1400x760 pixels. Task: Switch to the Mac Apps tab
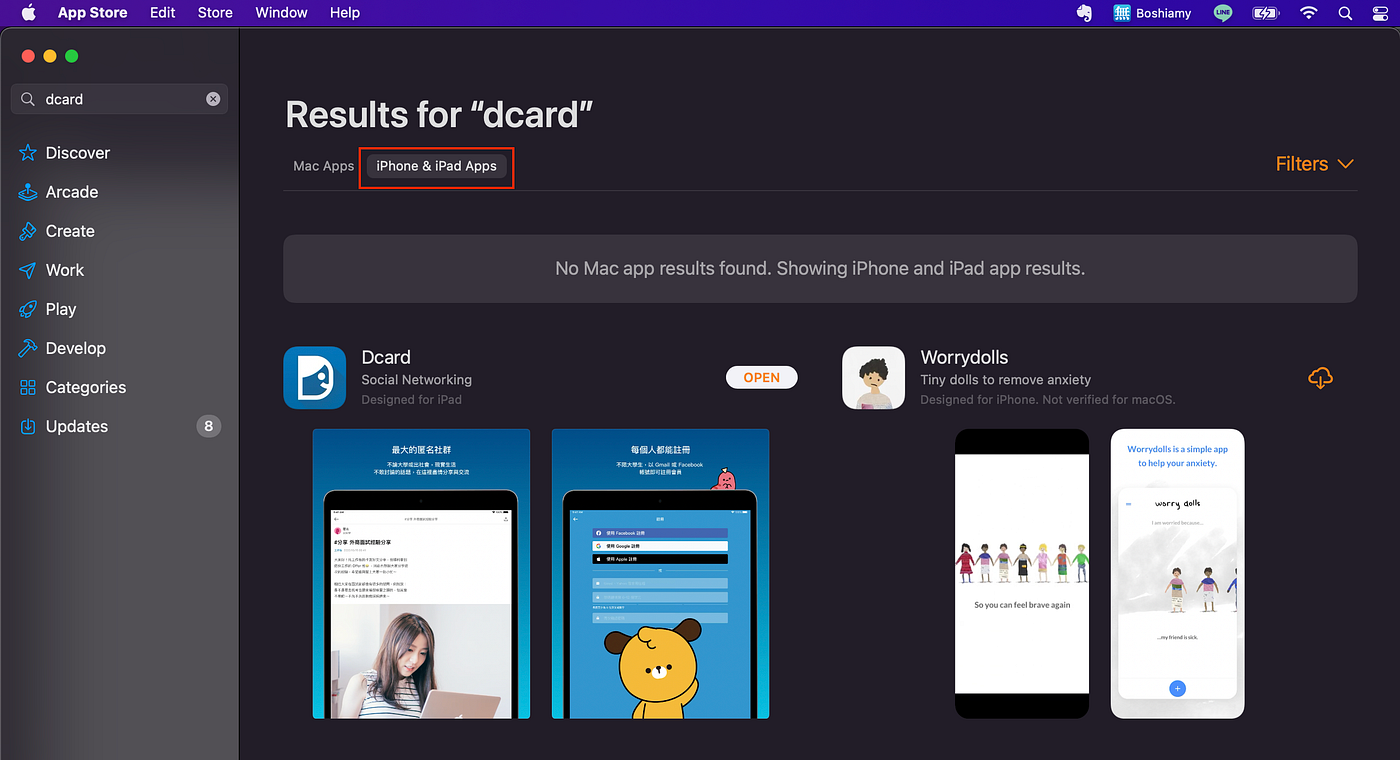click(x=322, y=165)
